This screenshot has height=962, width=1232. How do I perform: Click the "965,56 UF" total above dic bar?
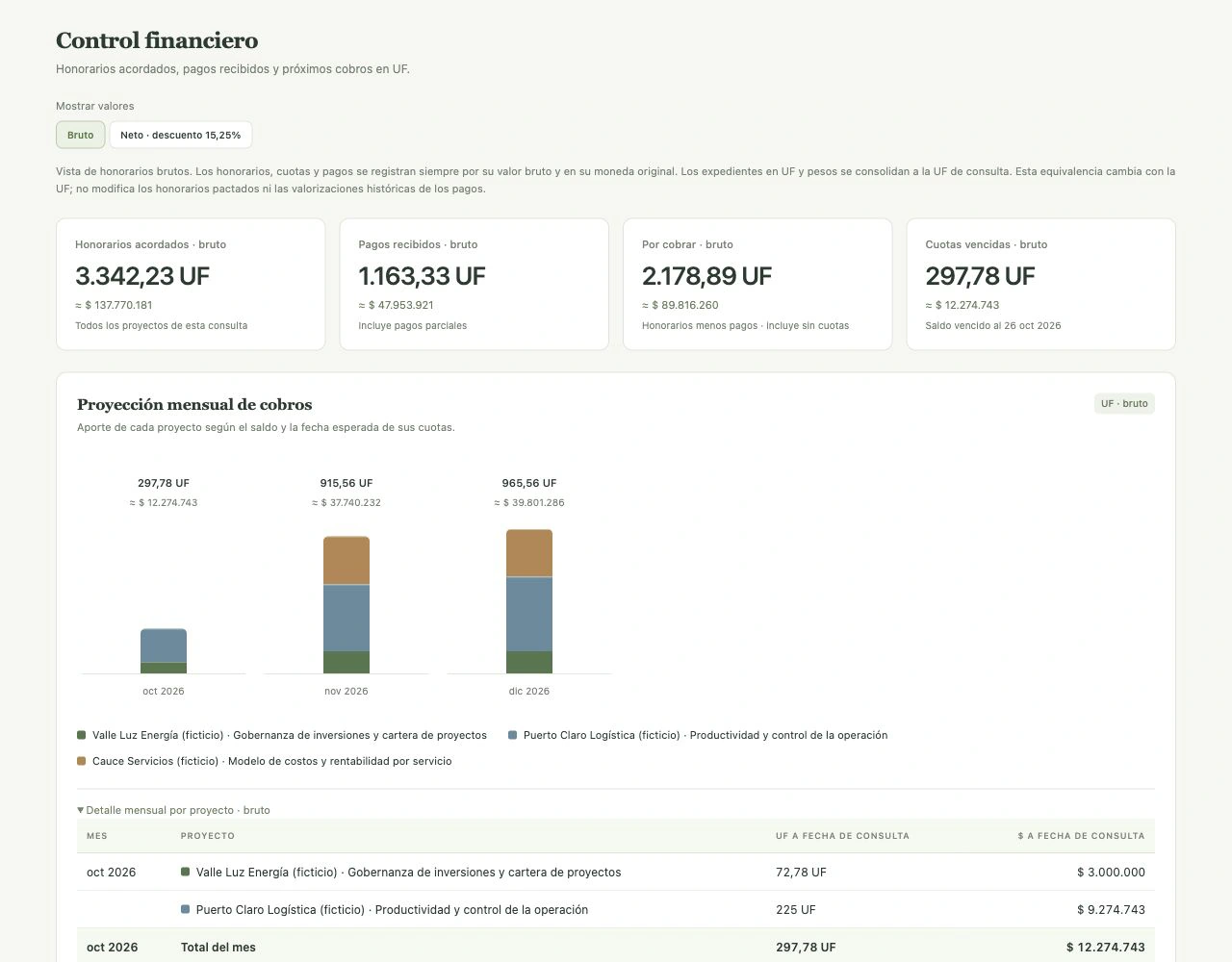tap(529, 483)
